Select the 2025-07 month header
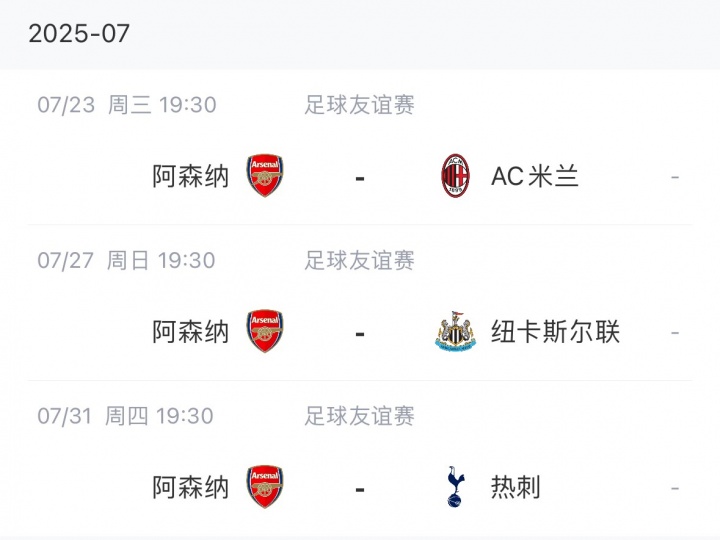This screenshot has width=720, height=540. [79, 33]
